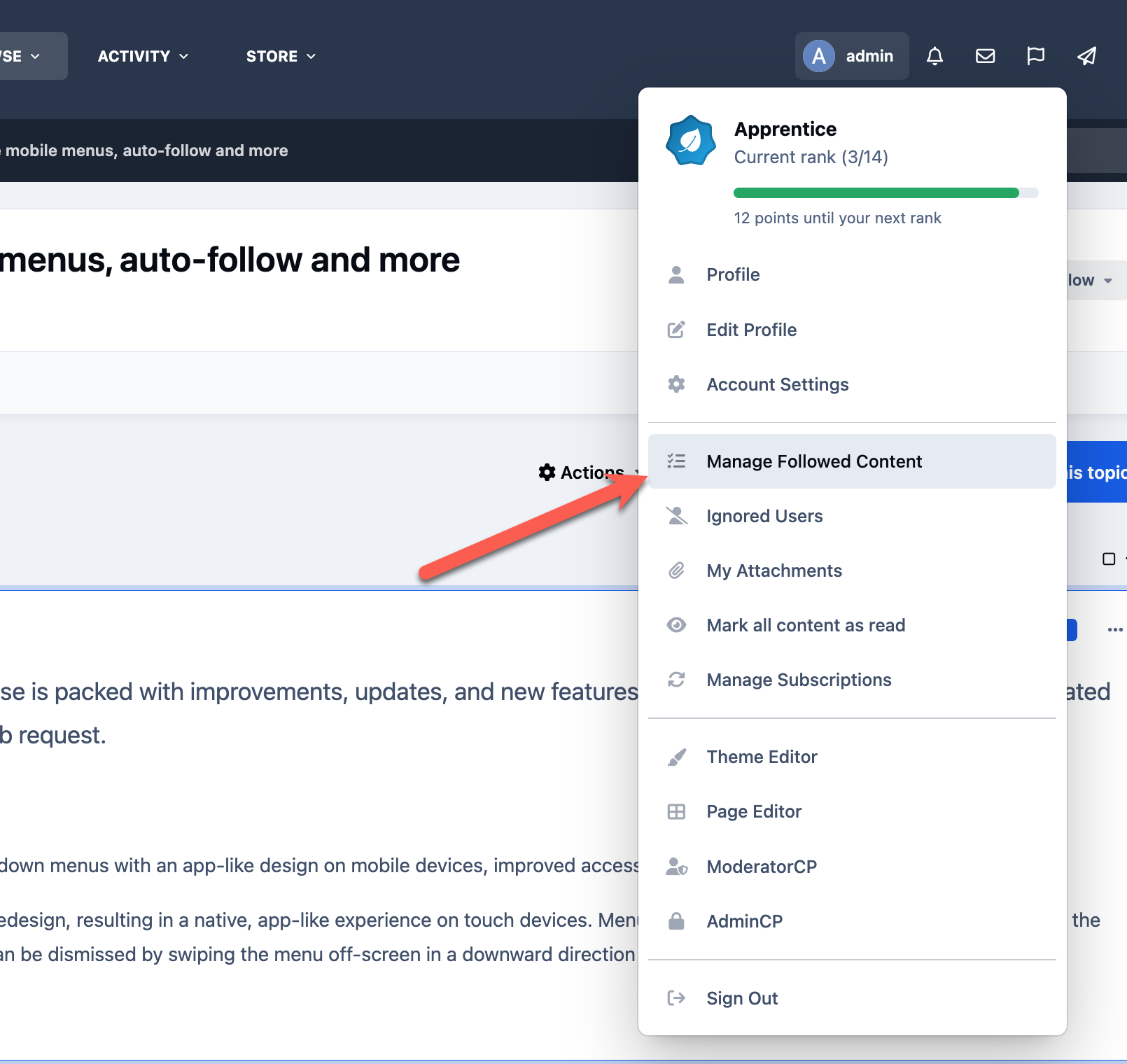Open the post options ellipsis menu
Screen dimensions: 1127x1064
point(1115,630)
